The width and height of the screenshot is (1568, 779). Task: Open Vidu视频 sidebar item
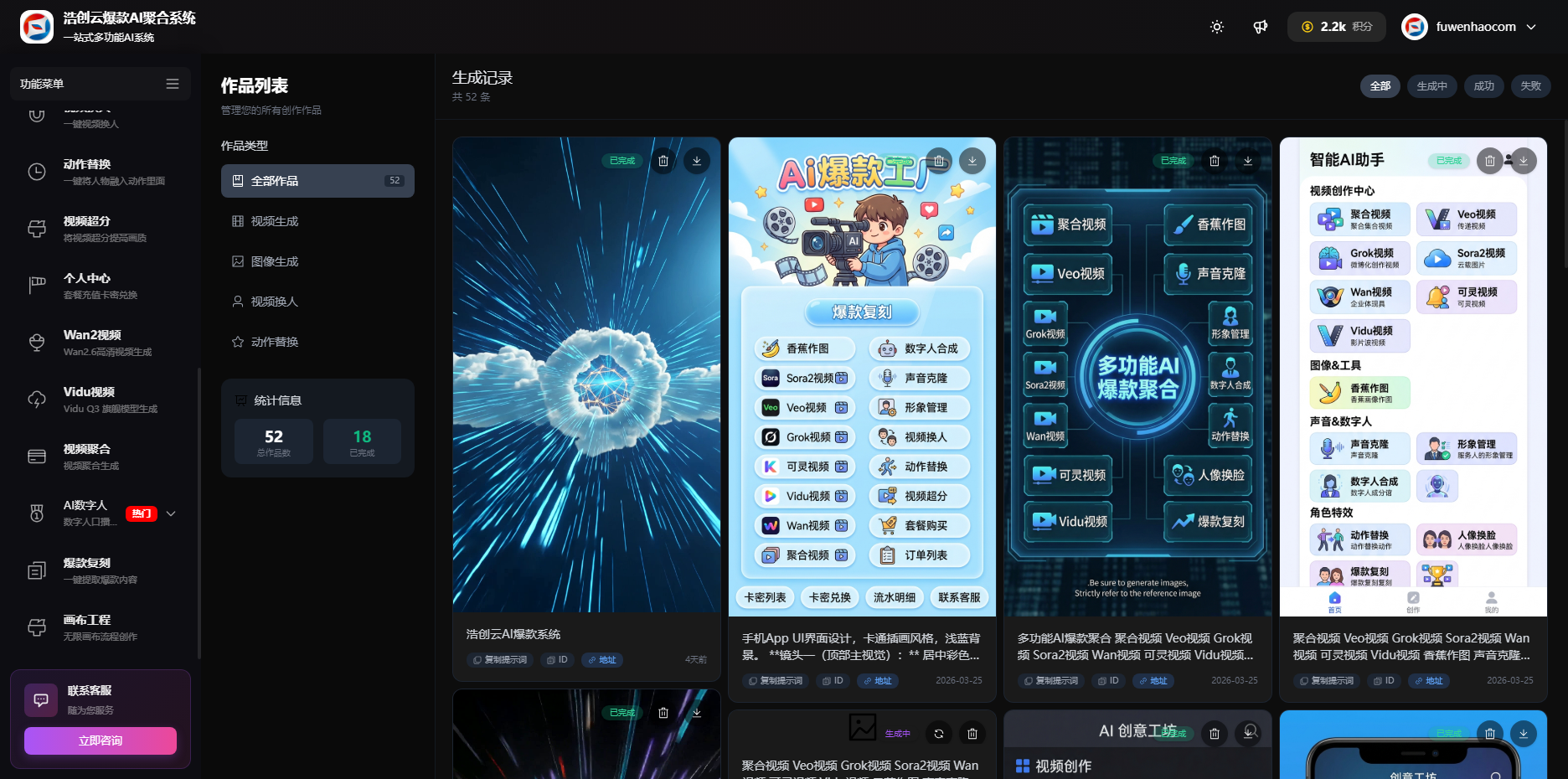(x=101, y=400)
